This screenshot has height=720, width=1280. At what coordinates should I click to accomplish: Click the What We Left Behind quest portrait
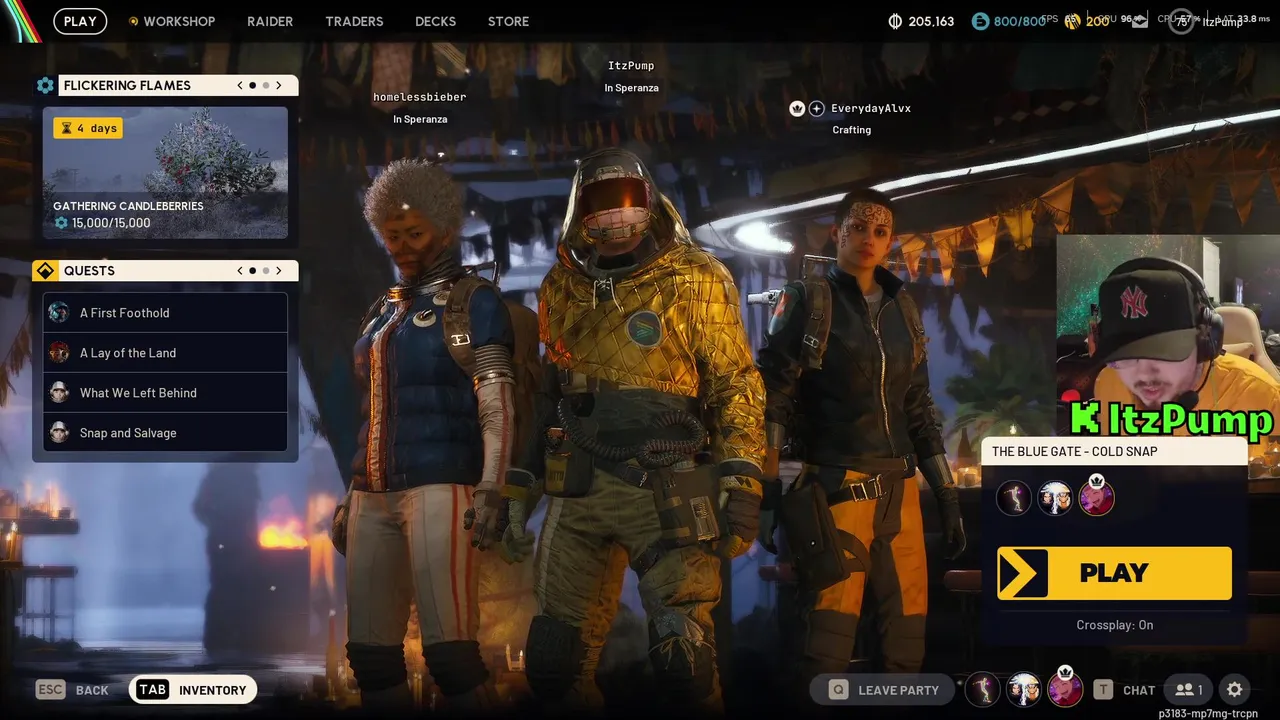point(59,393)
